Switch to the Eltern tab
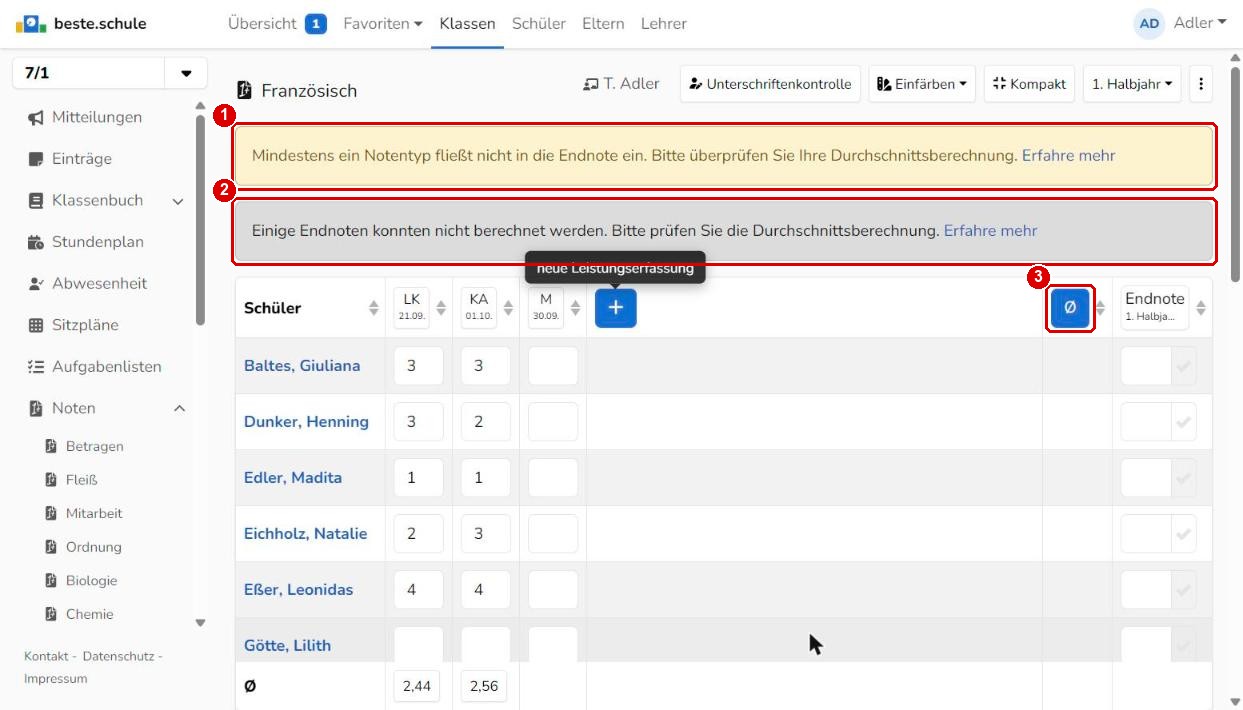Viewport: 1243px width, 710px height. point(603,23)
